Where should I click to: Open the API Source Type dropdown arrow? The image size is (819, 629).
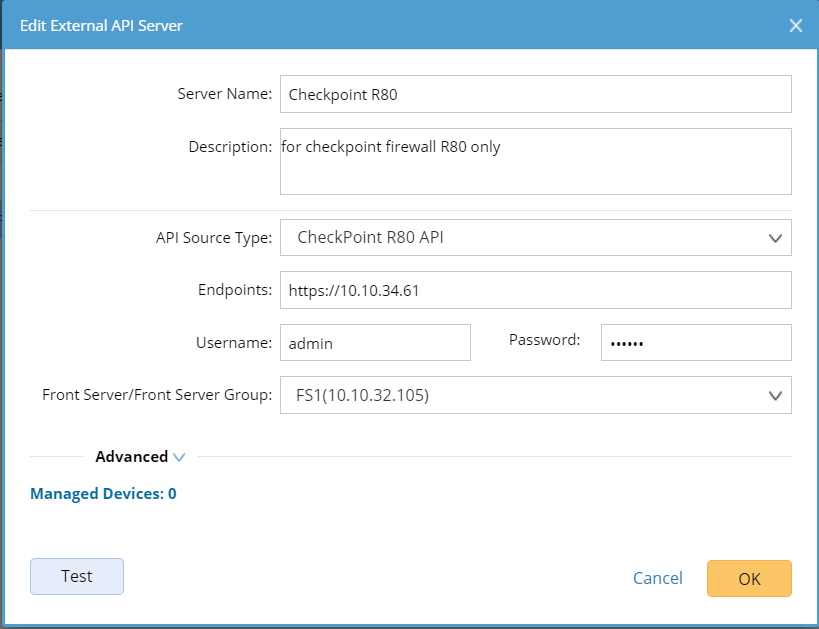774,238
